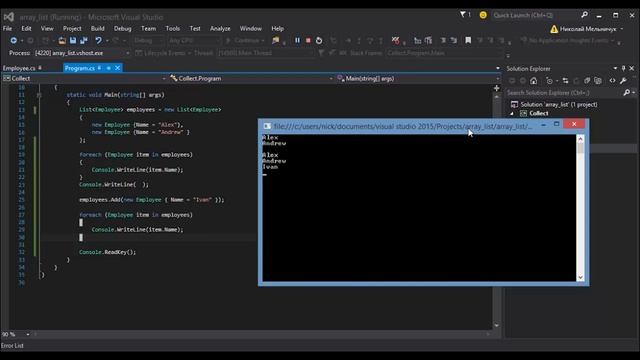Viewport: 640px width, 360px height.
Task: Open the Collect project navigation dropdown
Action: point(84,78)
